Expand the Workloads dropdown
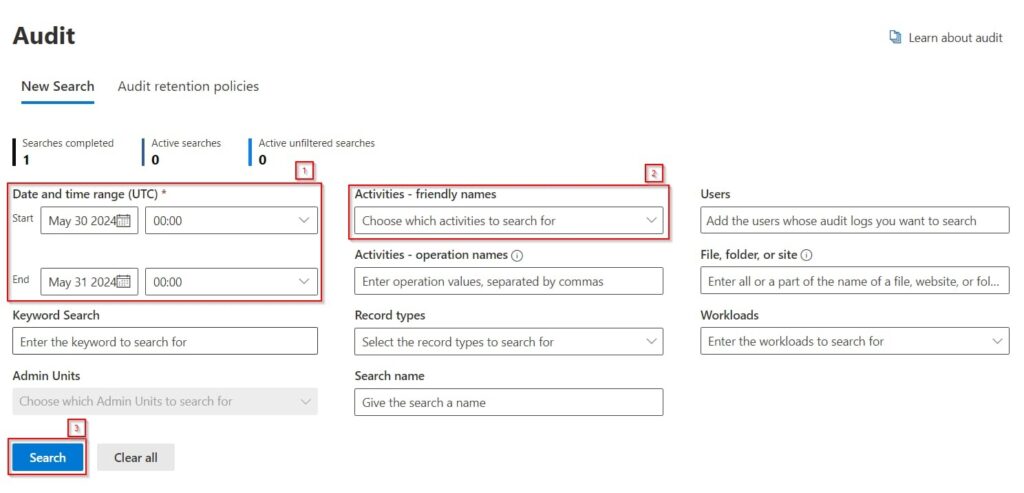The image size is (1024, 493). coord(854,342)
